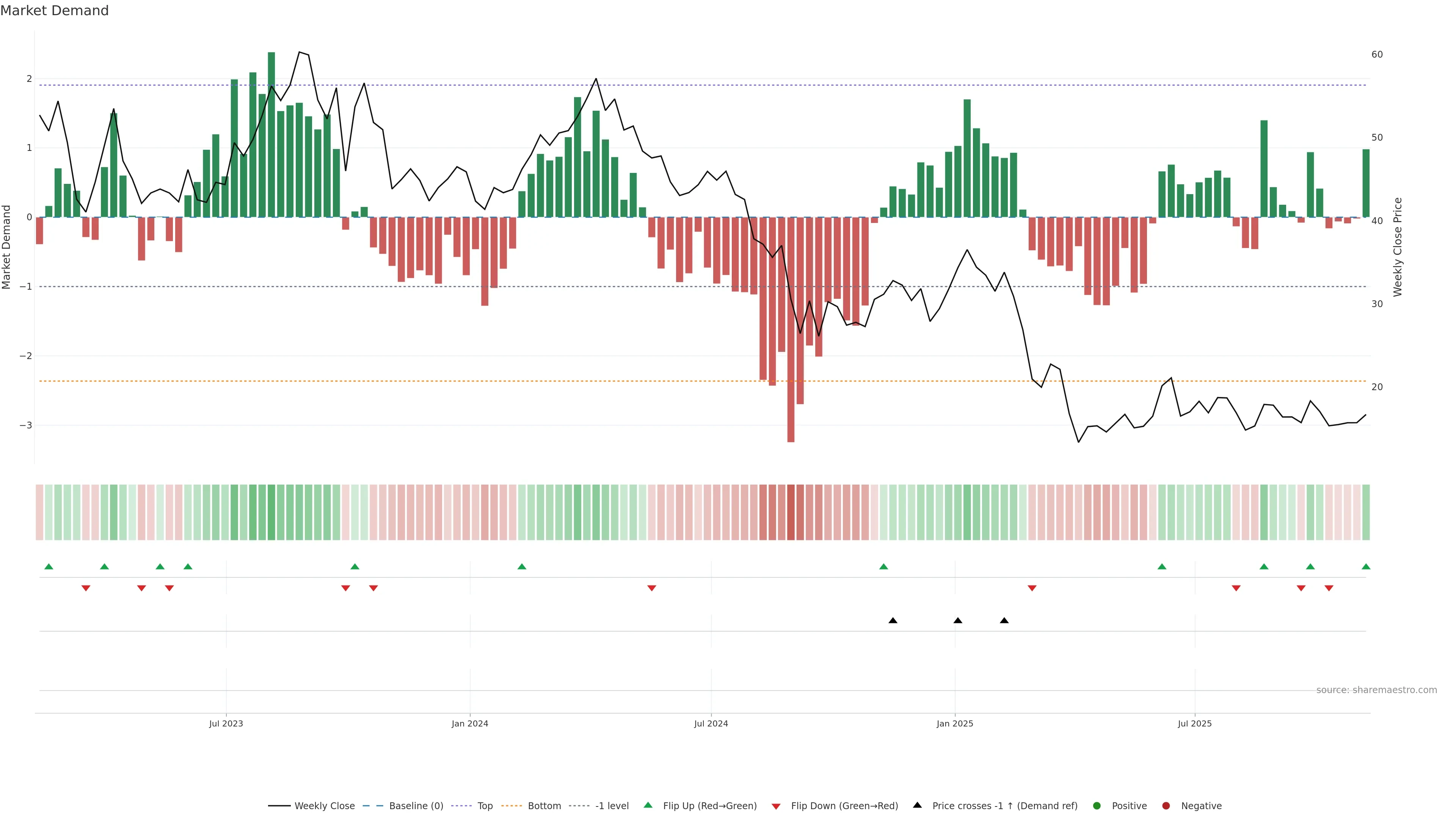Viewport: 1456px width, 819px height.
Task: Click the Market Demand chart title
Action: (54, 11)
